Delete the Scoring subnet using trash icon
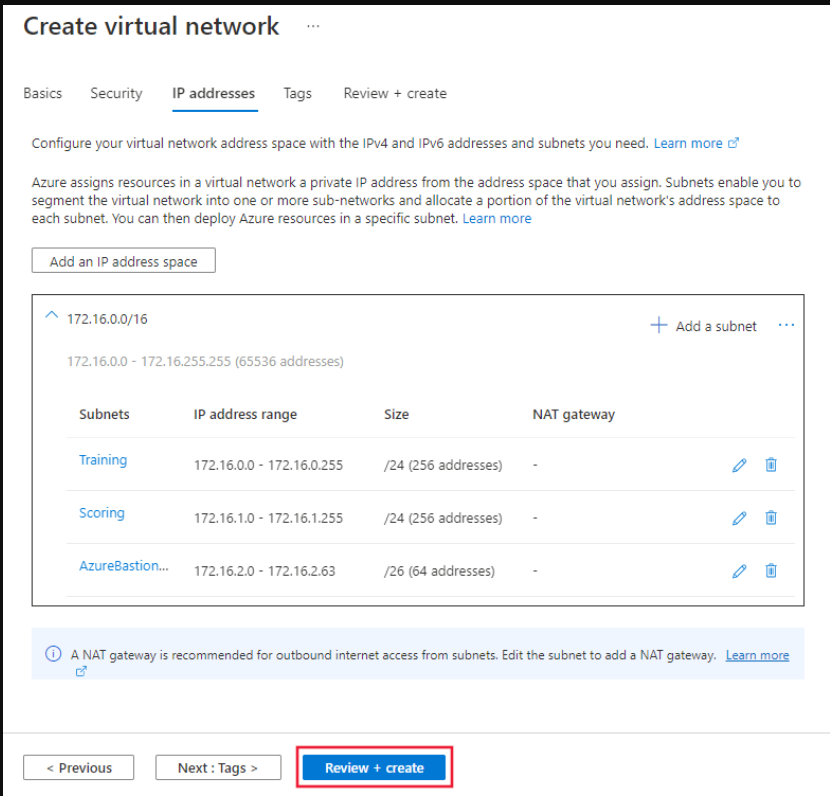Screen dimensions: 830x796 (771, 518)
